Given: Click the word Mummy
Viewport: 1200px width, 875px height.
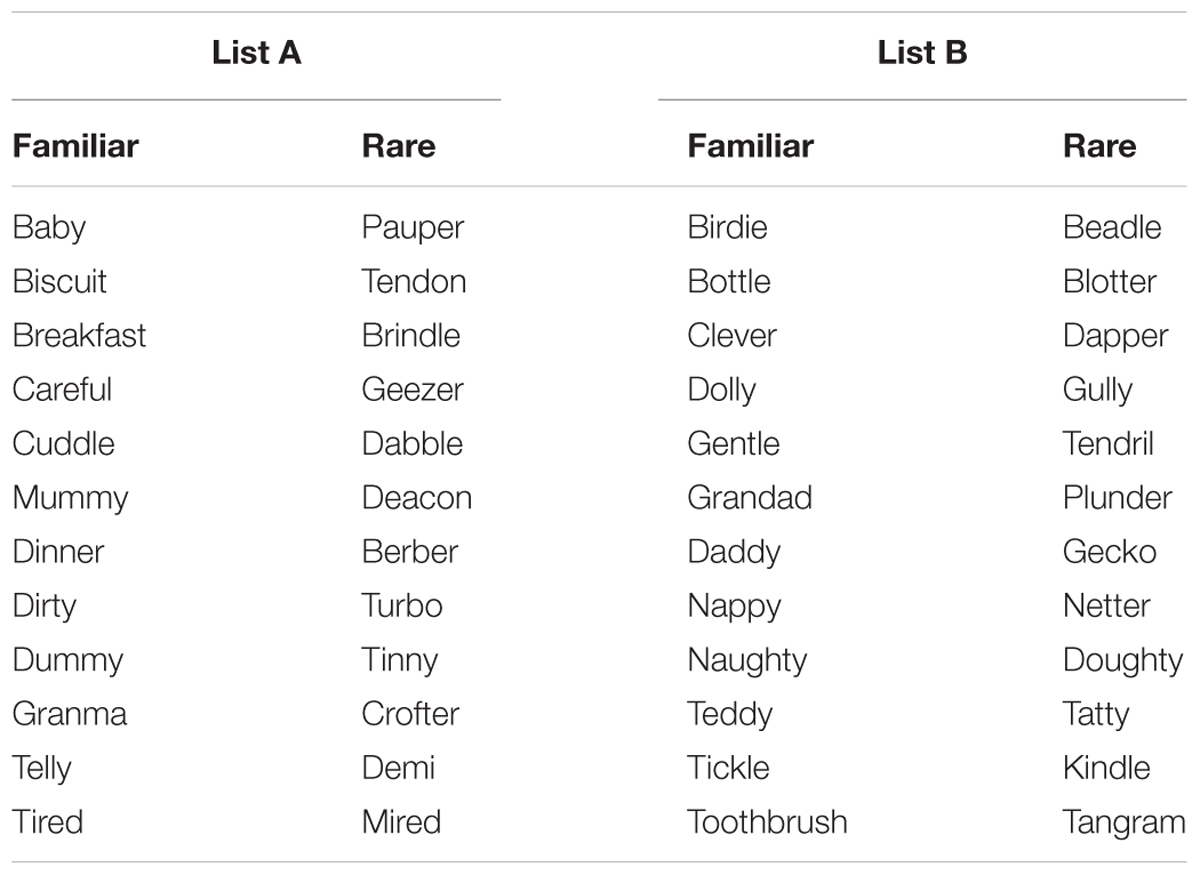Looking at the screenshot, I should [70, 499].
